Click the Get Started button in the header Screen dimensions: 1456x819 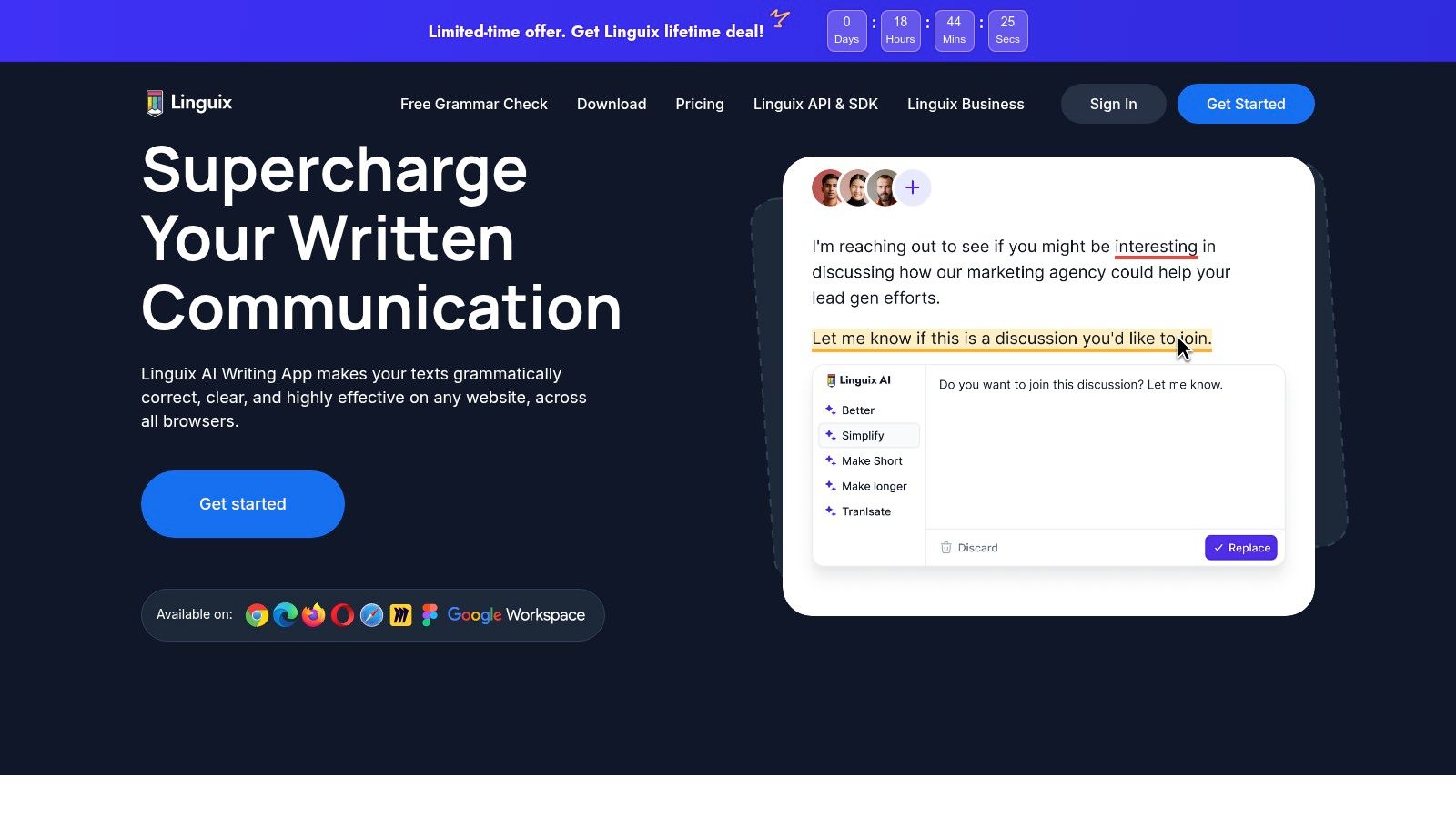(1246, 104)
